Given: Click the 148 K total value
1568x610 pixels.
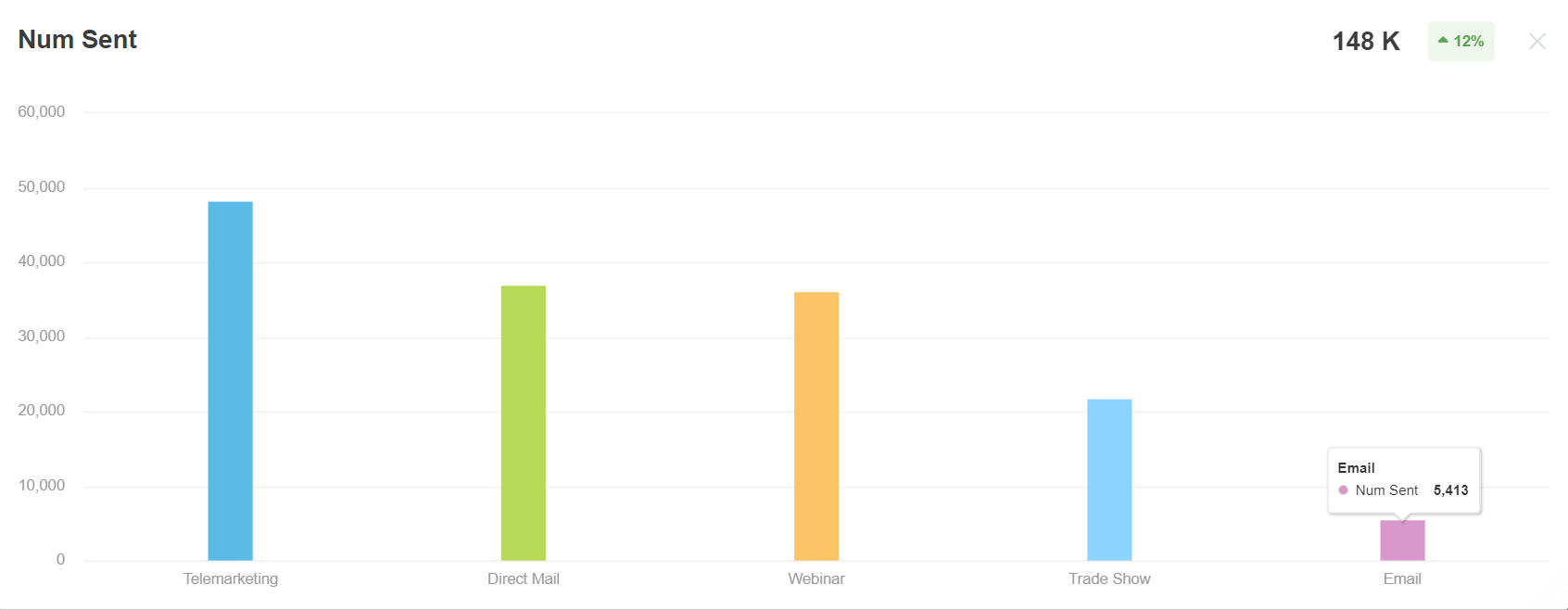Looking at the screenshot, I should (x=1366, y=42).
